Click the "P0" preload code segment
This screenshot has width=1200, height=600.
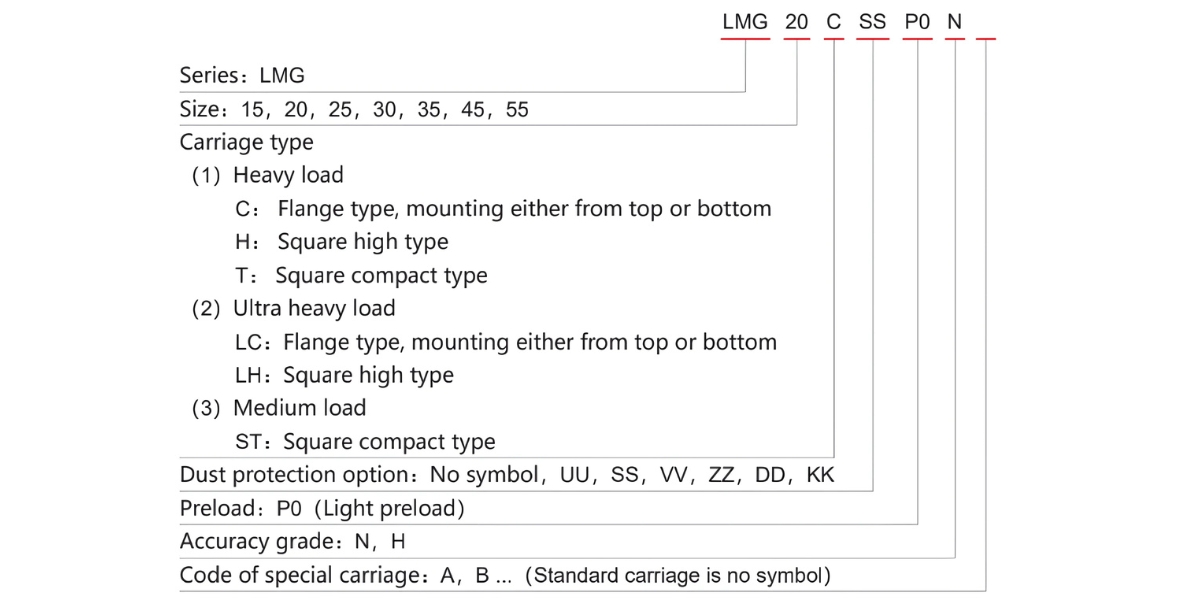coord(917,21)
